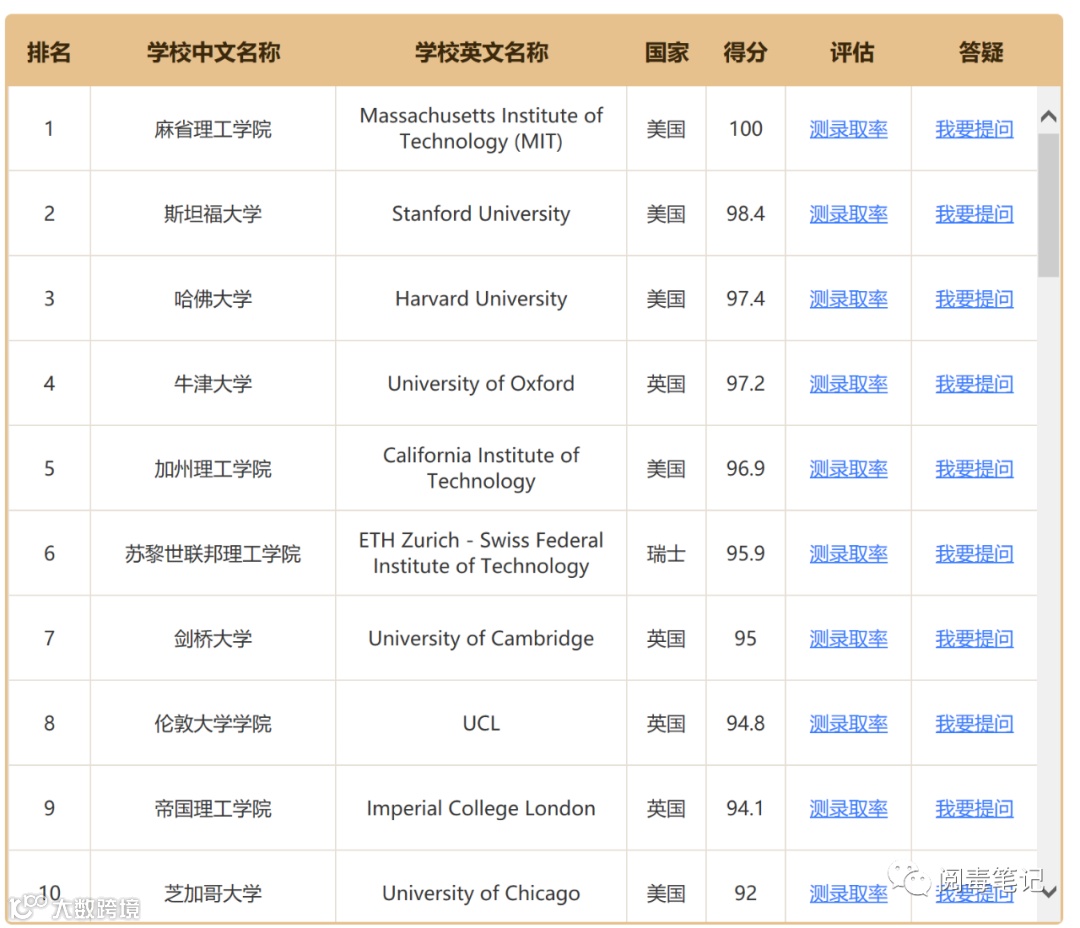The image size is (1080, 928).
Task: Click the score 100 cell
Action: pyautogui.click(x=745, y=129)
